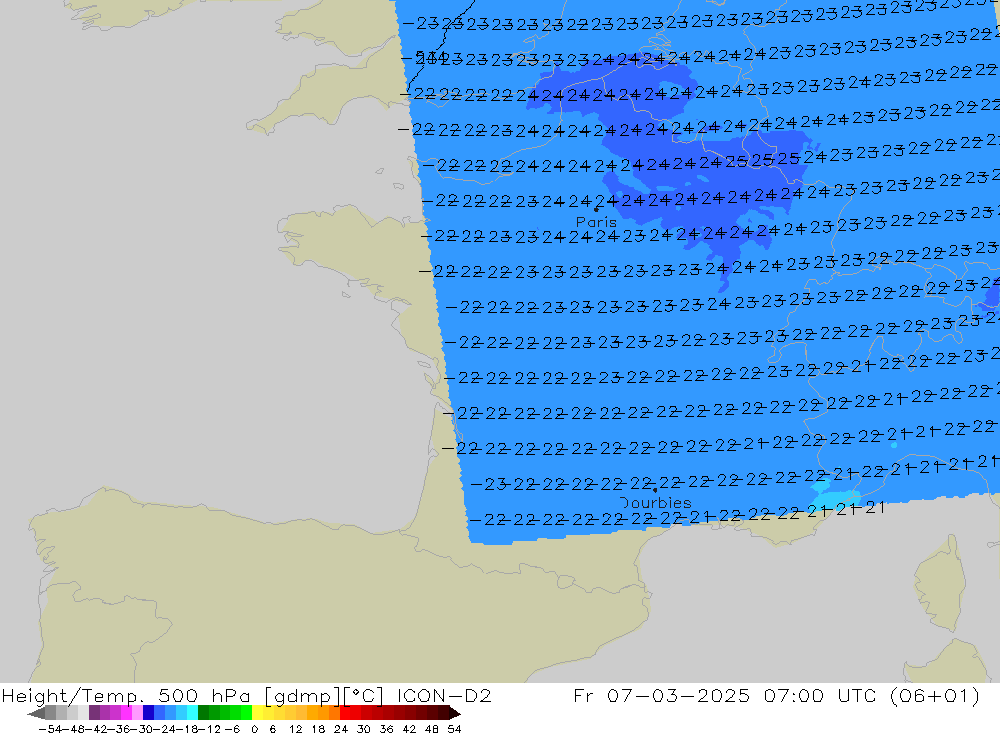
Task: Click the date 'Fr 07-03-2025'
Action: 661,696
